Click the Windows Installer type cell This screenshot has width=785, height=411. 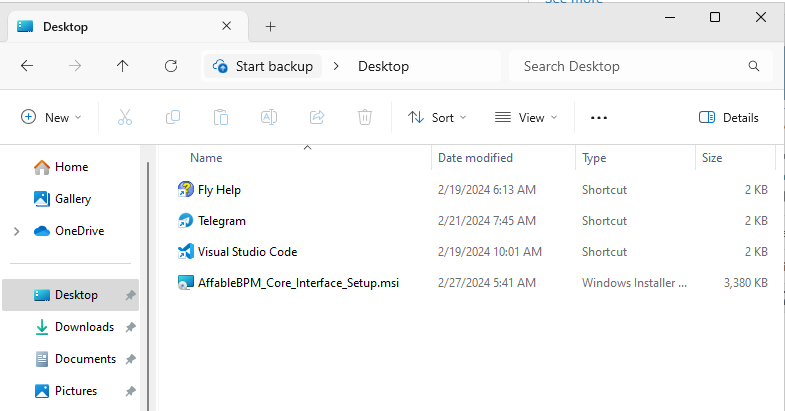(x=634, y=283)
